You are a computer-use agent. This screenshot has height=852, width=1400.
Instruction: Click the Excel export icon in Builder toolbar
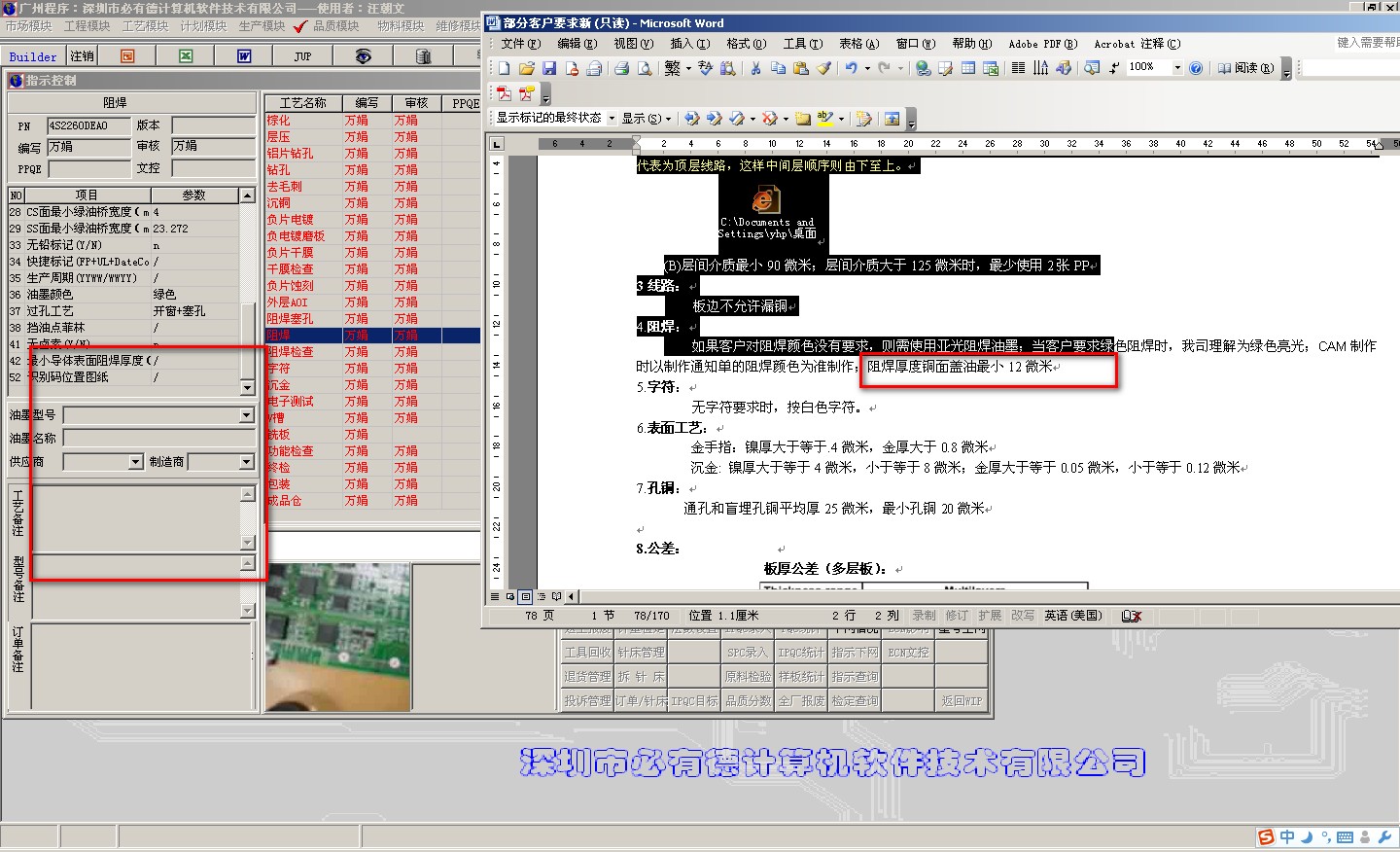pos(186,56)
